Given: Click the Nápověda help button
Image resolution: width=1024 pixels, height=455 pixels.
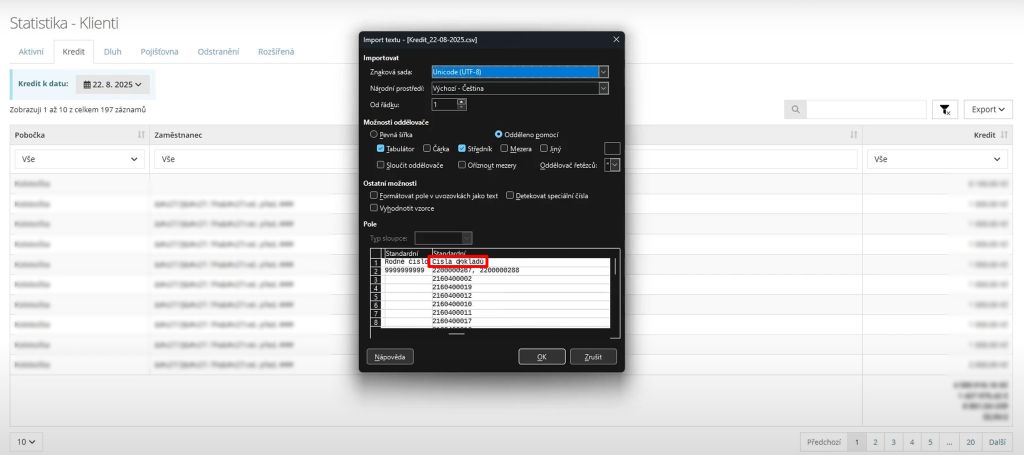Looking at the screenshot, I should pos(390,357).
